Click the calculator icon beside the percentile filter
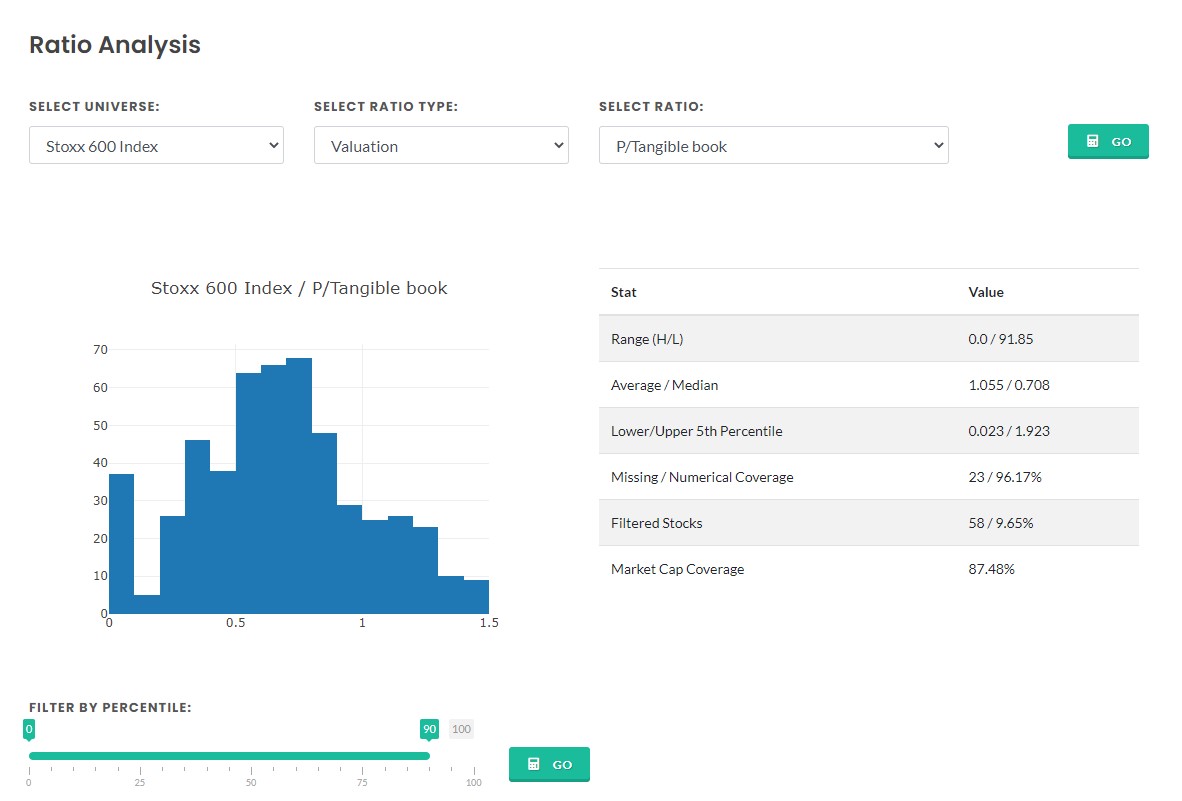Screen dimensions: 1182x801 tap(535, 764)
